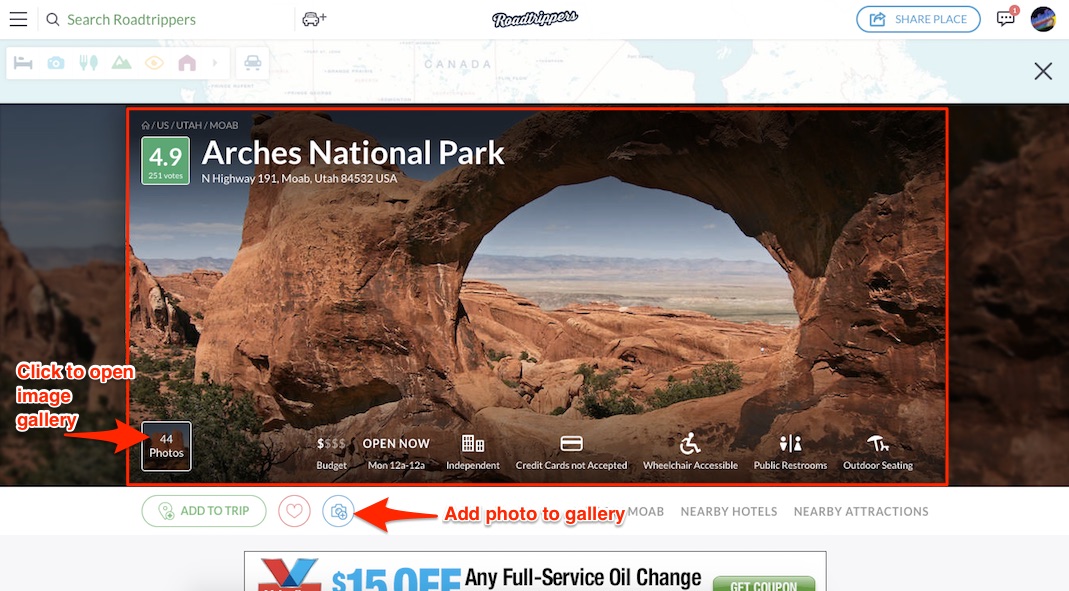This screenshot has height=591, width=1069.
Task: Add photo to gallery camera icon
Action: pos(338,511)
